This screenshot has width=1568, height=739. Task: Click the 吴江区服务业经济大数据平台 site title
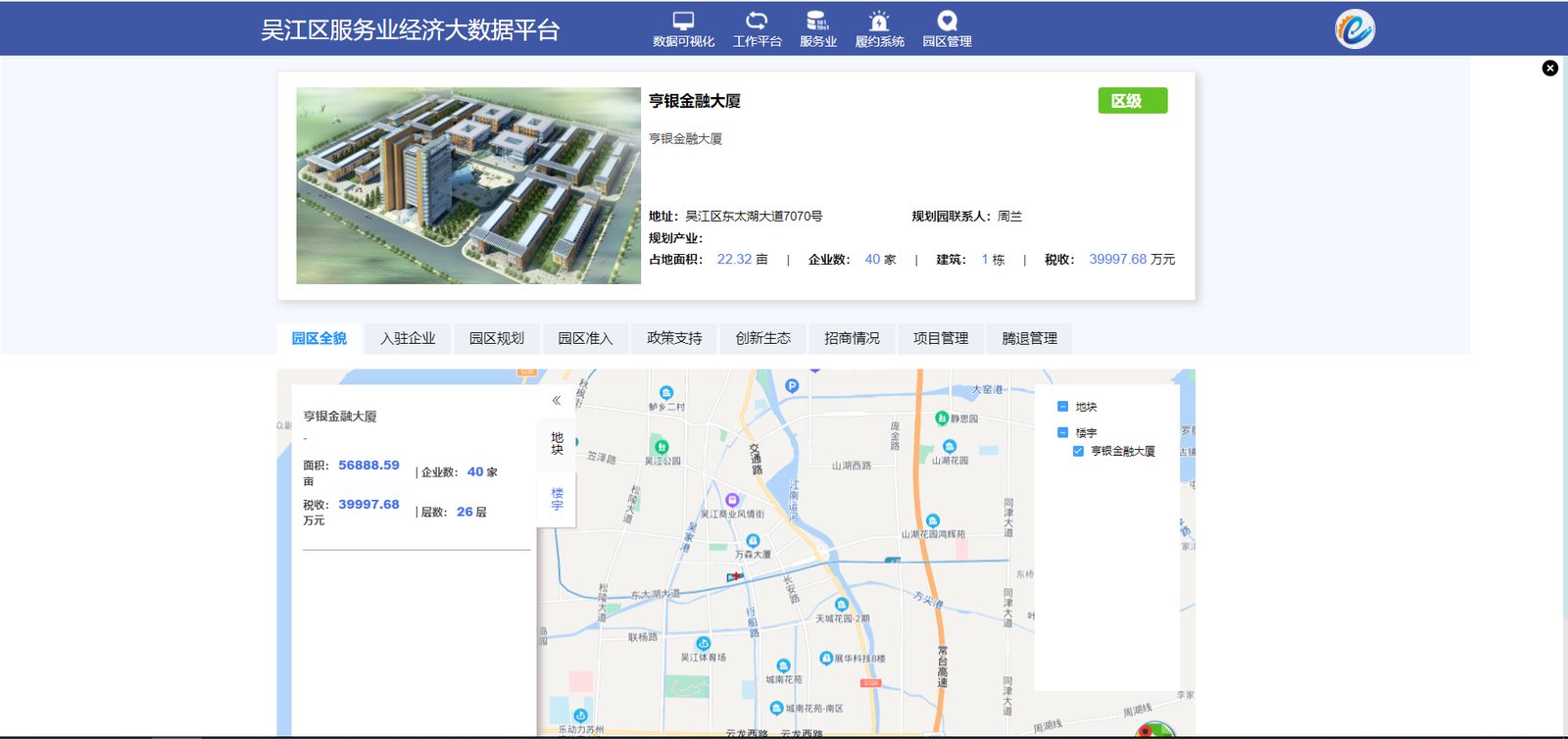coord(410,30)
